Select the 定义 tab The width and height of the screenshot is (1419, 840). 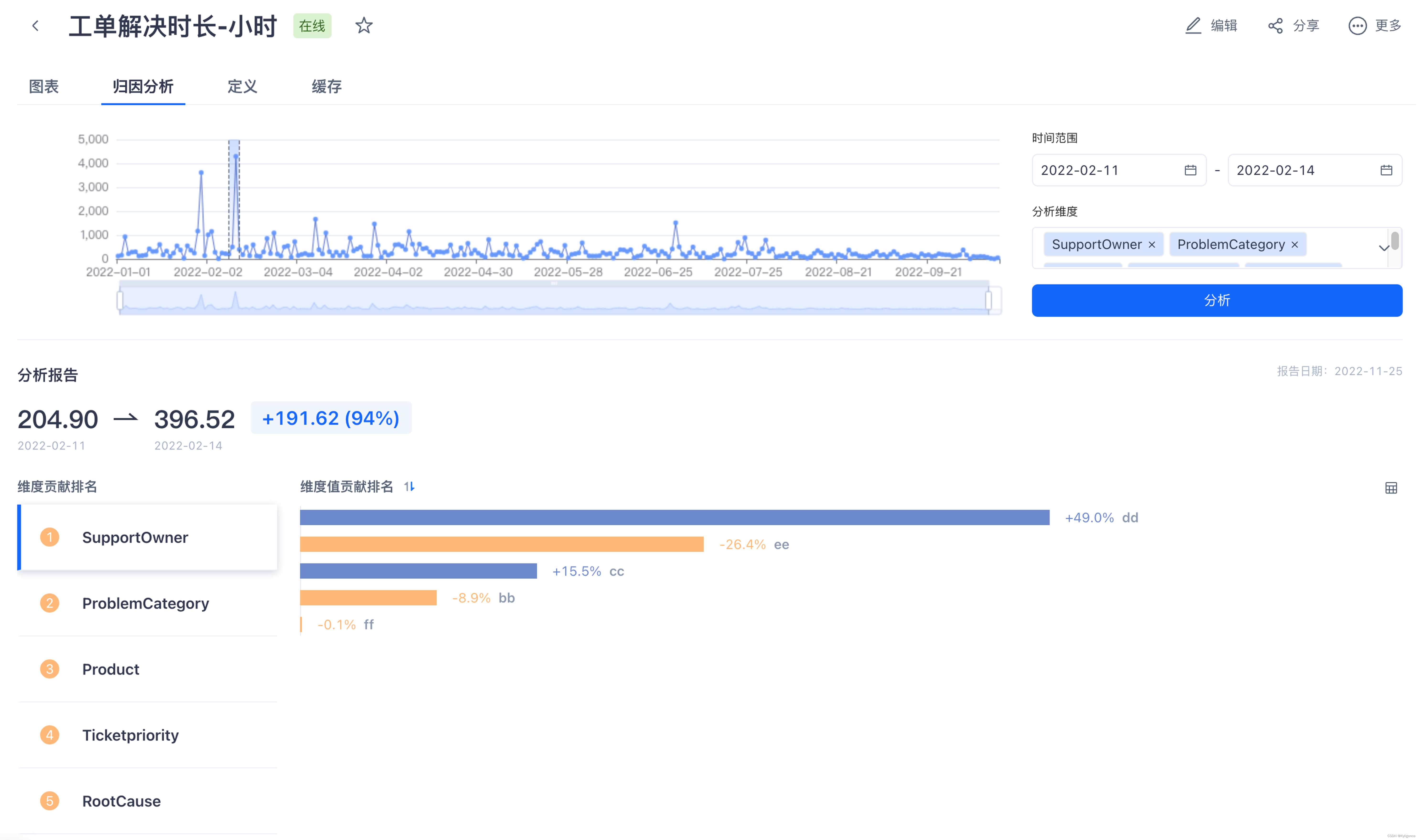[242, 86]
